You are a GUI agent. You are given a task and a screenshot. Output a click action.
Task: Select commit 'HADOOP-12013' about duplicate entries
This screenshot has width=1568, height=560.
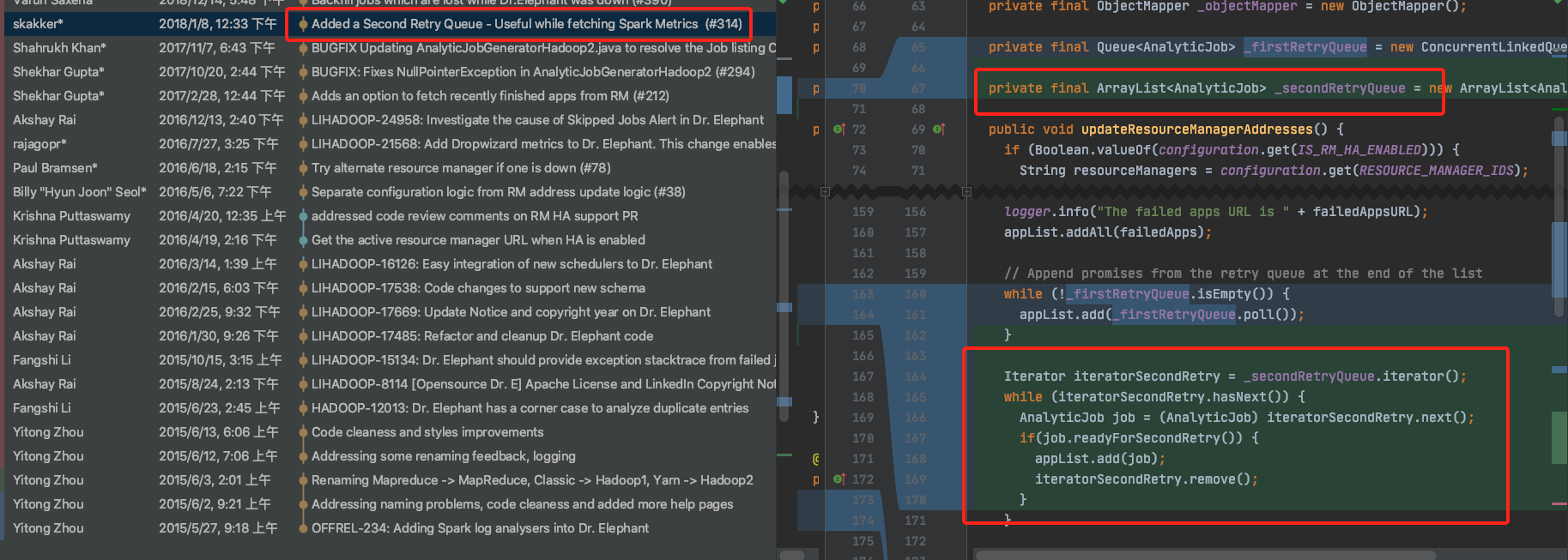pyautogui.click(x=530, y=408)
